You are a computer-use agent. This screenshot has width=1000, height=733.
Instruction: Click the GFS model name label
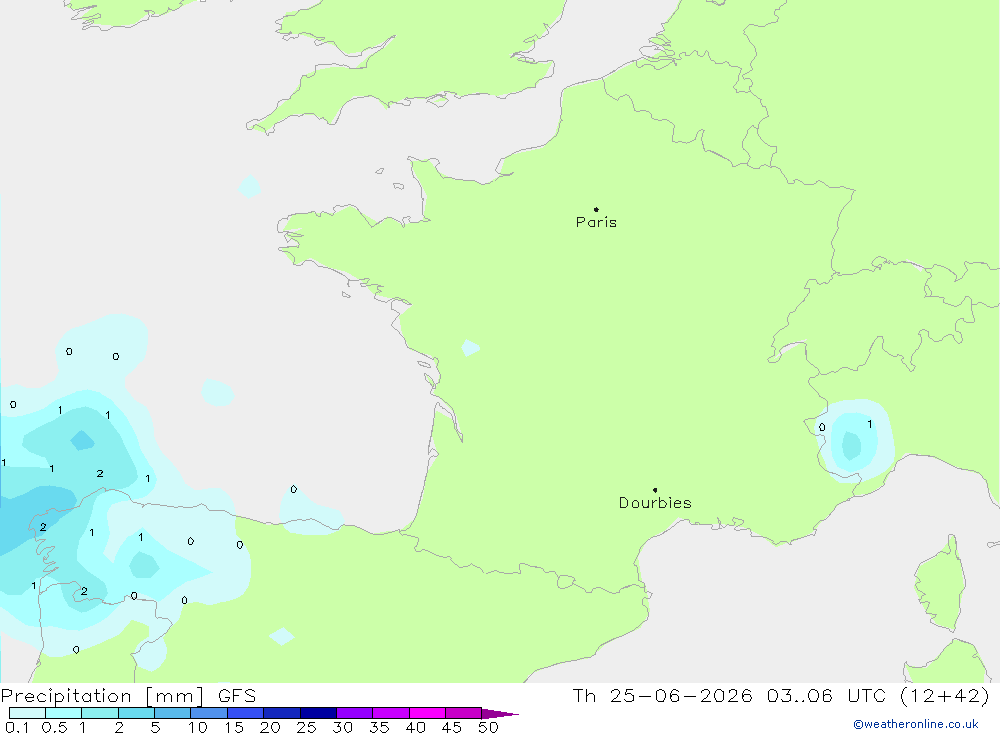[x=237, y=696]
